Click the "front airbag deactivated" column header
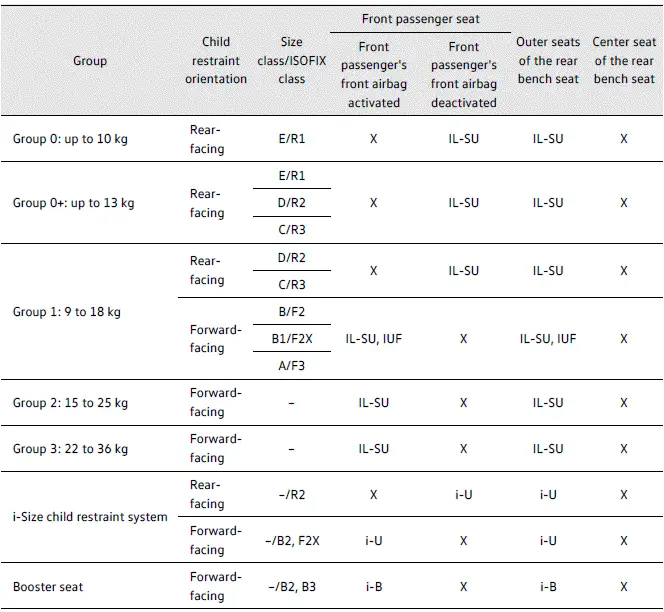This screenshot has height=612, width=664. [464, 74]
